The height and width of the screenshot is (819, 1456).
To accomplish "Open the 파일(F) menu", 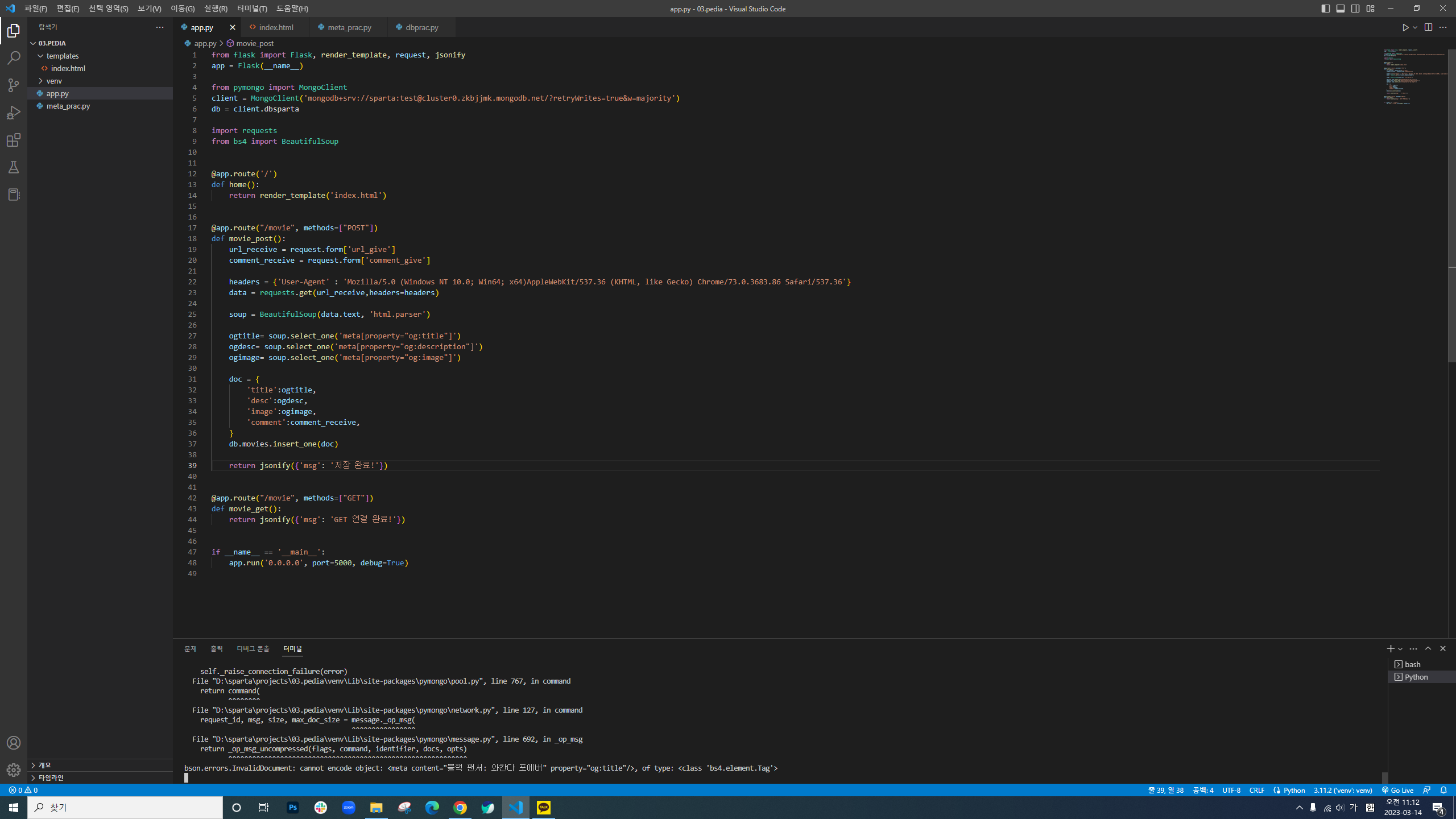I will [36, 9].
